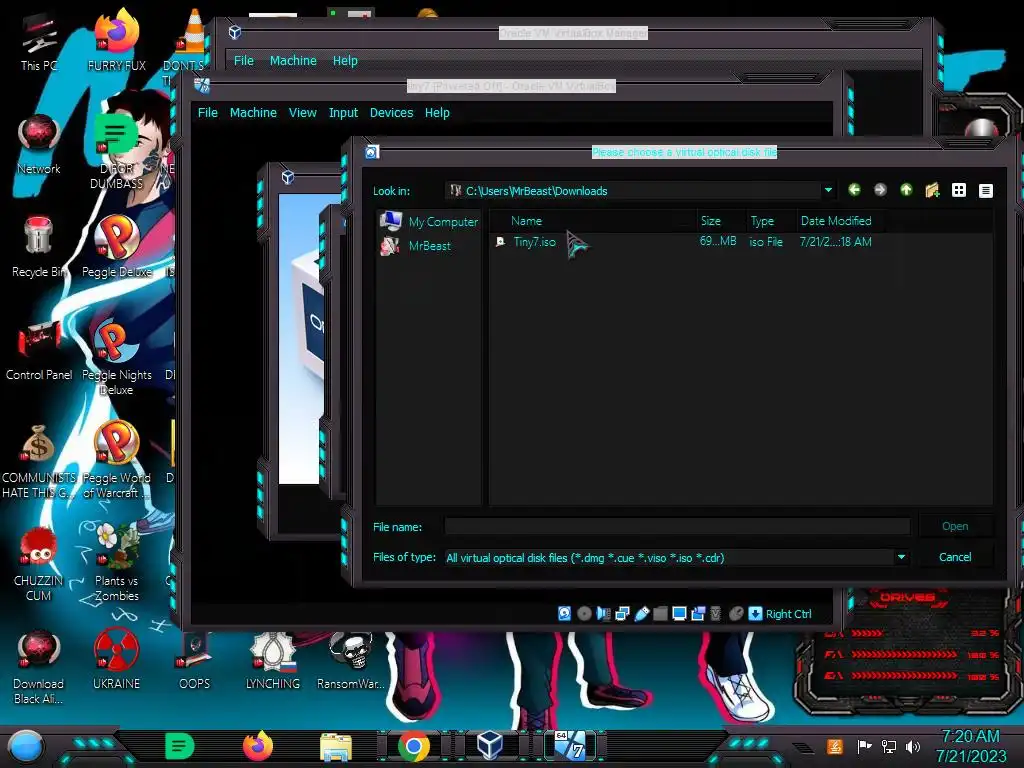Image resolution: width=1024 pixels, height=768 pixels.
Task: Click display indicator in VM status bar
Action: [x=679, y=613]
